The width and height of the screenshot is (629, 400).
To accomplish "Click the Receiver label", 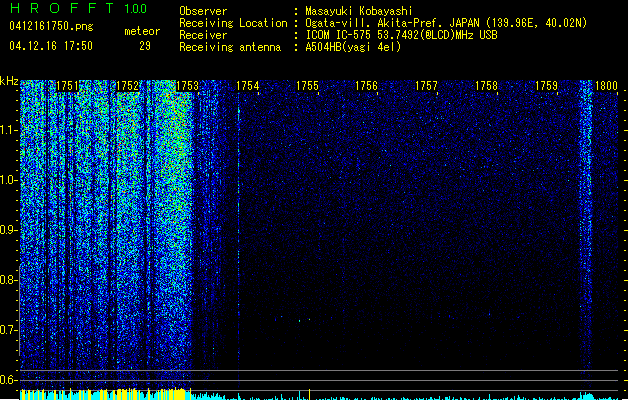I will coord(203,35).
